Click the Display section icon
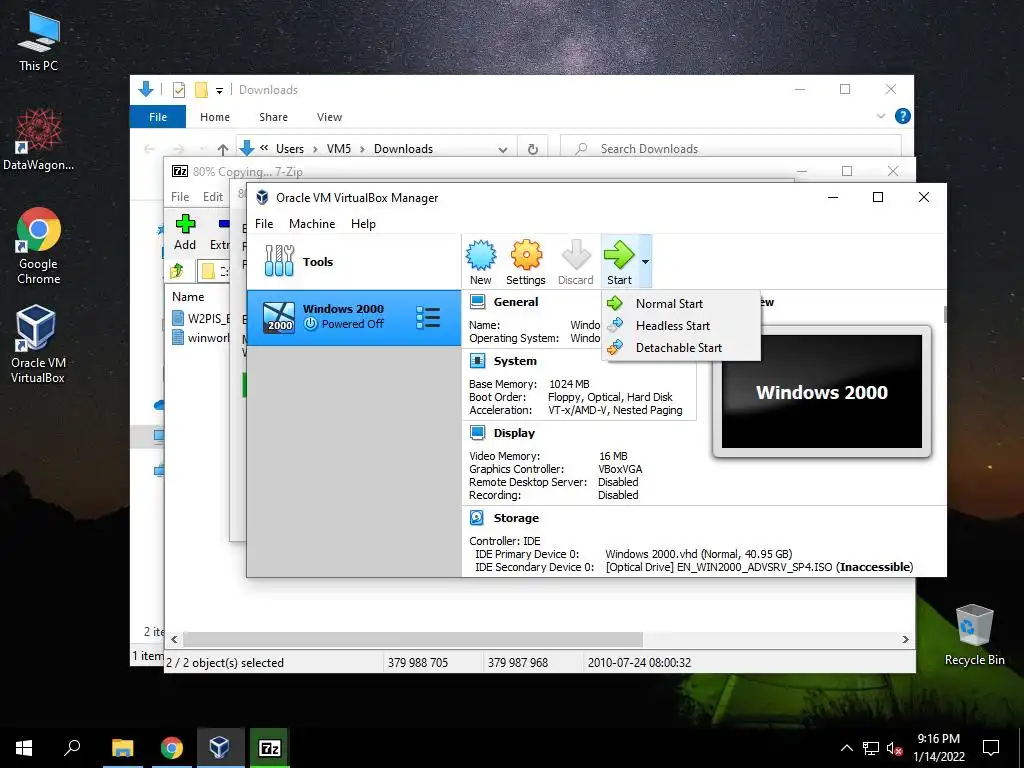The width and height of the screenshot is (1024, 768). click(x=477, y=433)
